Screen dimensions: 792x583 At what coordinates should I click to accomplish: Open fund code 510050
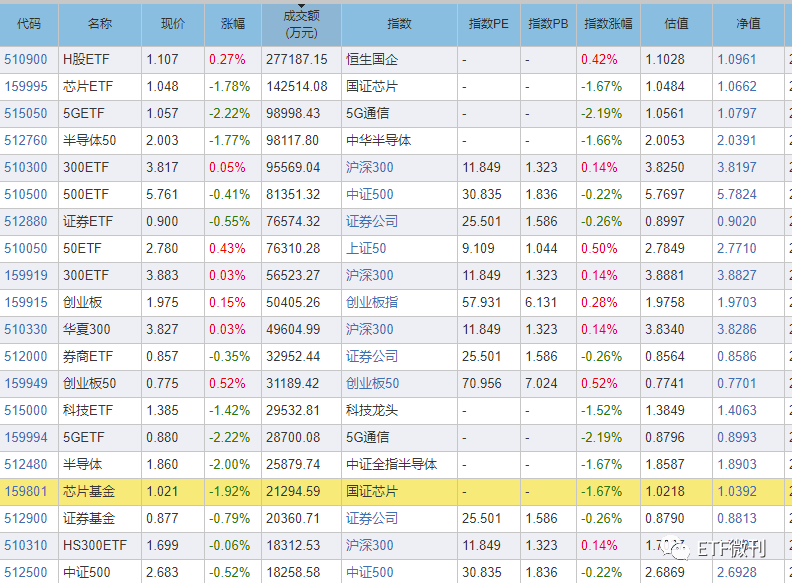[x=26, y=249]
